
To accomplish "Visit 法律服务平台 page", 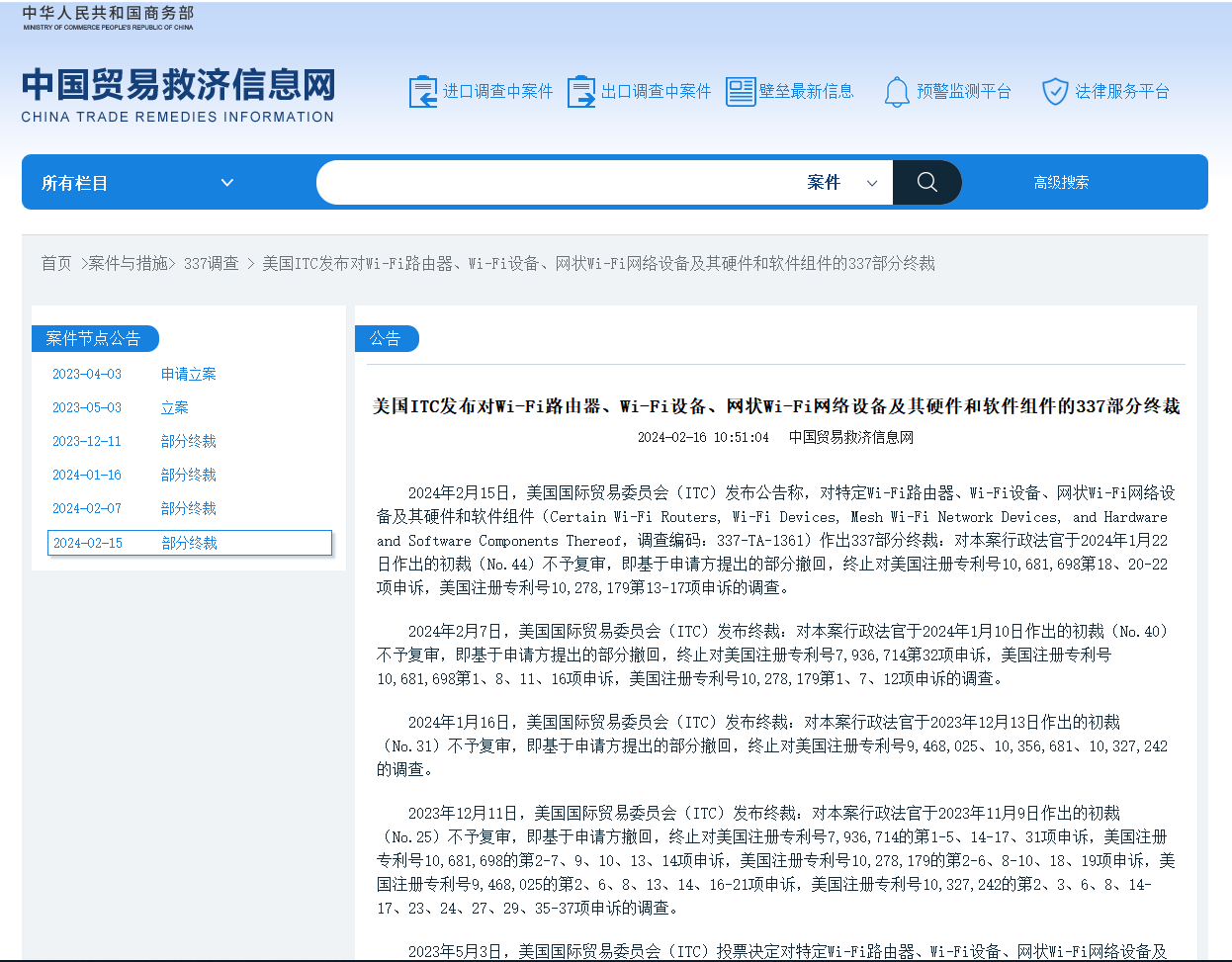I will 1122,92.
